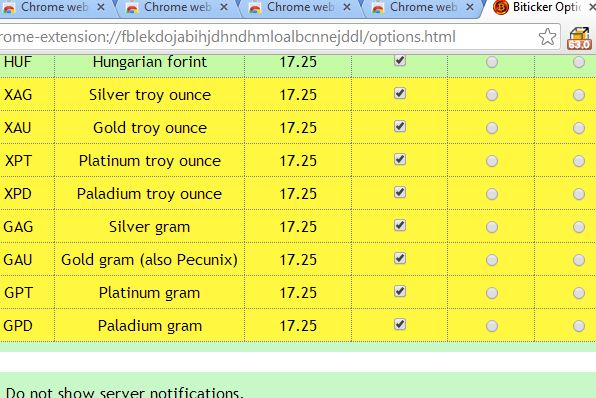This screenshot has height=398, width=596.
Task: Choose the right radio button in GPD row
Action: pyautogui.click(x=579, y=326)
